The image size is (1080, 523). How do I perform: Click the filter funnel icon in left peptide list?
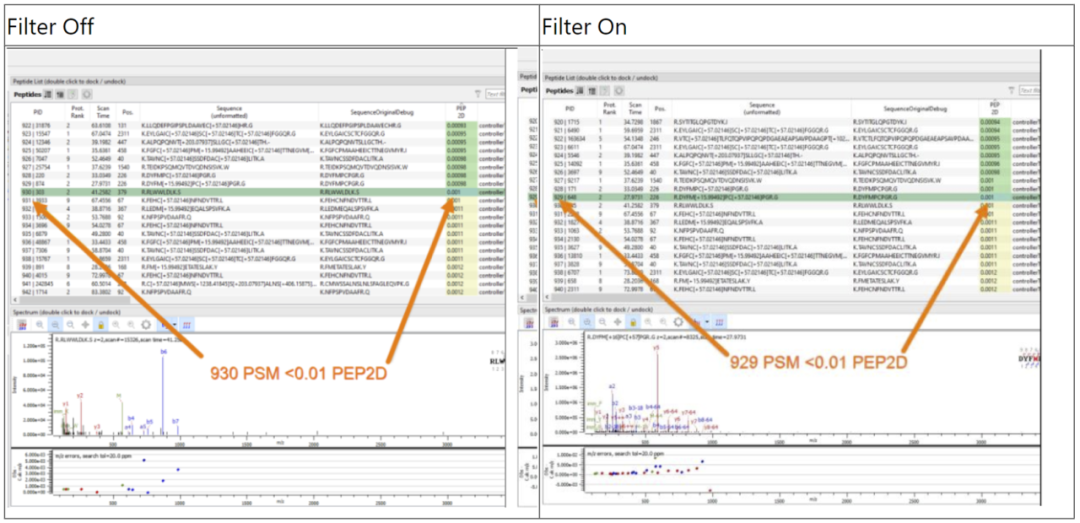coord(477,93)
